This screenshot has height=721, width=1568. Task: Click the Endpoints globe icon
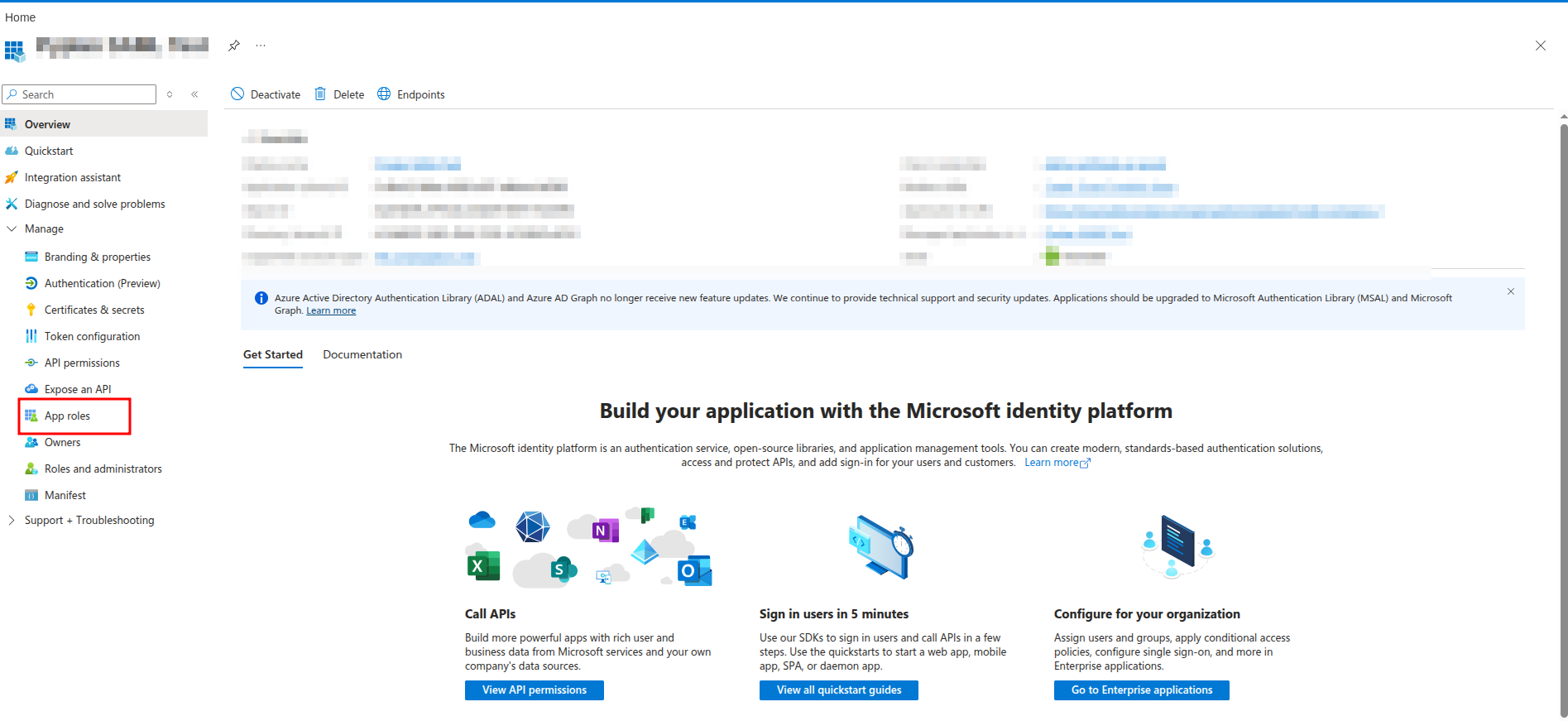[x=384, y=94]
